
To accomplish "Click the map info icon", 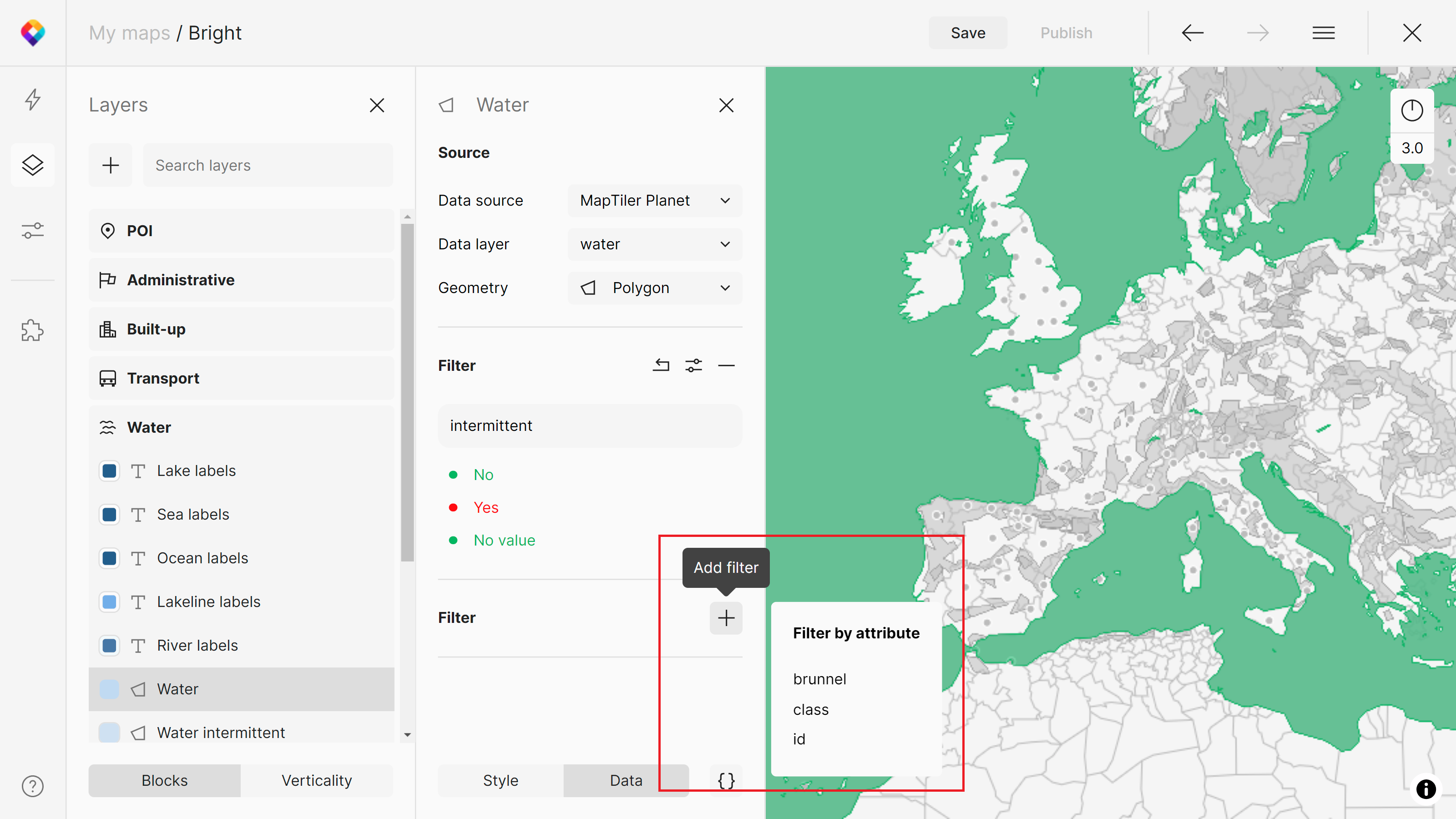I will [x=1426, y=789].
